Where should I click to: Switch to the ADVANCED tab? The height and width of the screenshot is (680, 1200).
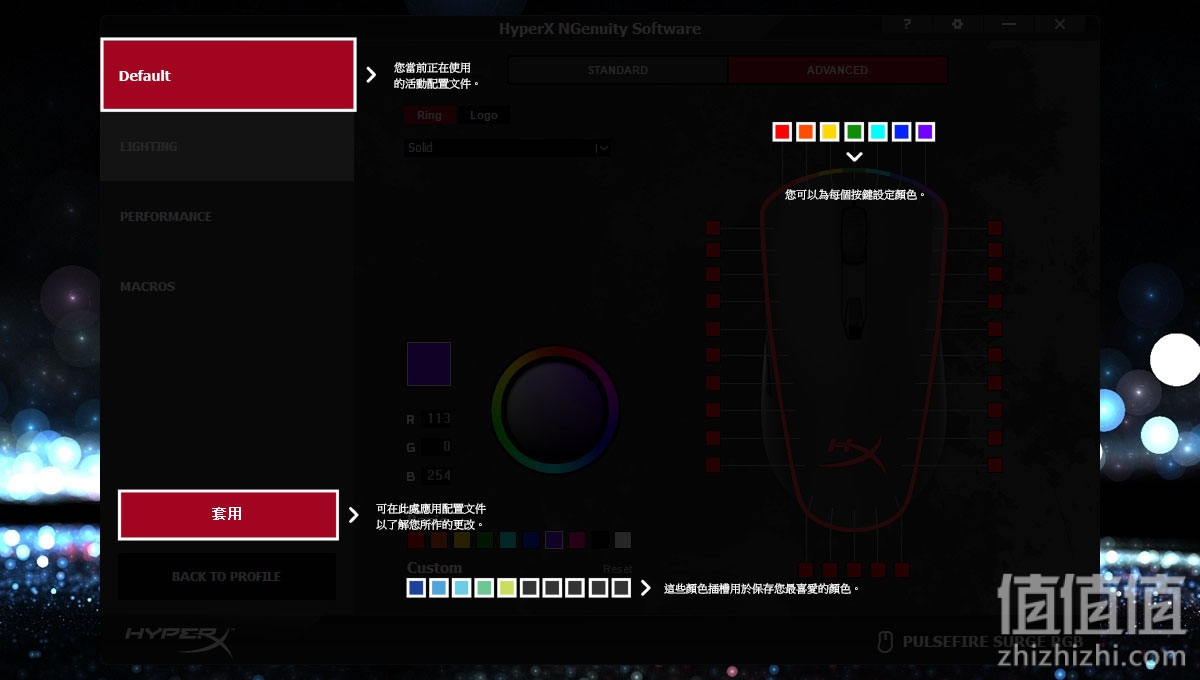[x=837, y=70]
